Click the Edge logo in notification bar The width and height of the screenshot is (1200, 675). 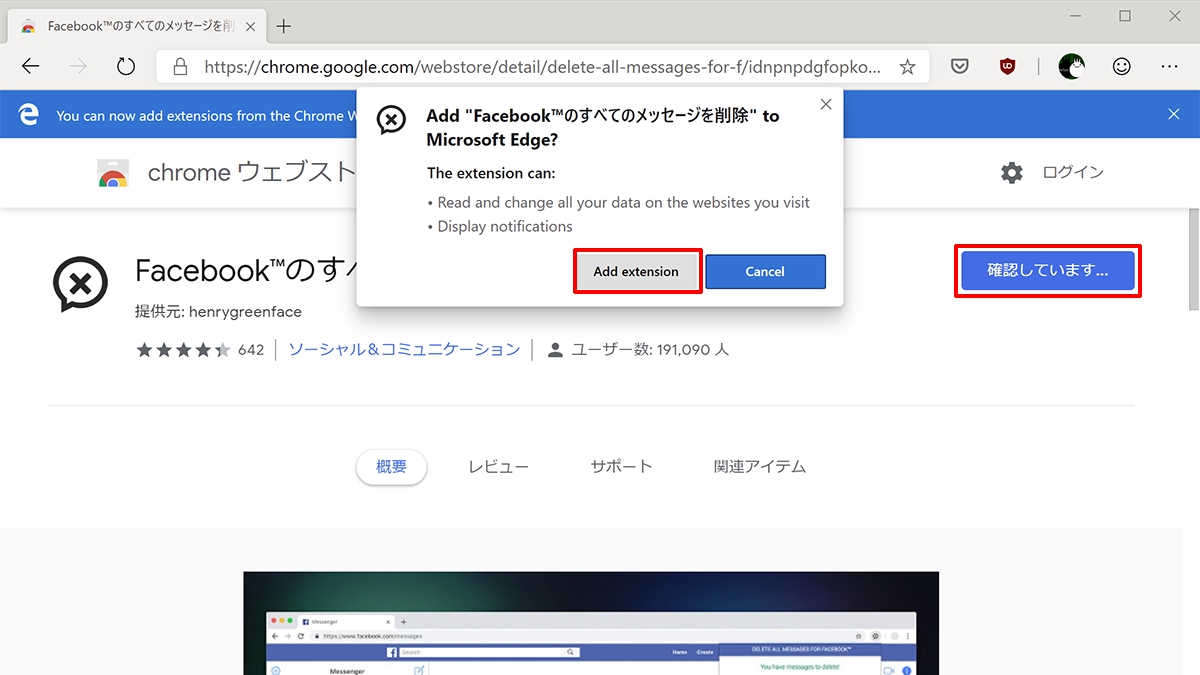(x=28, y=115)
